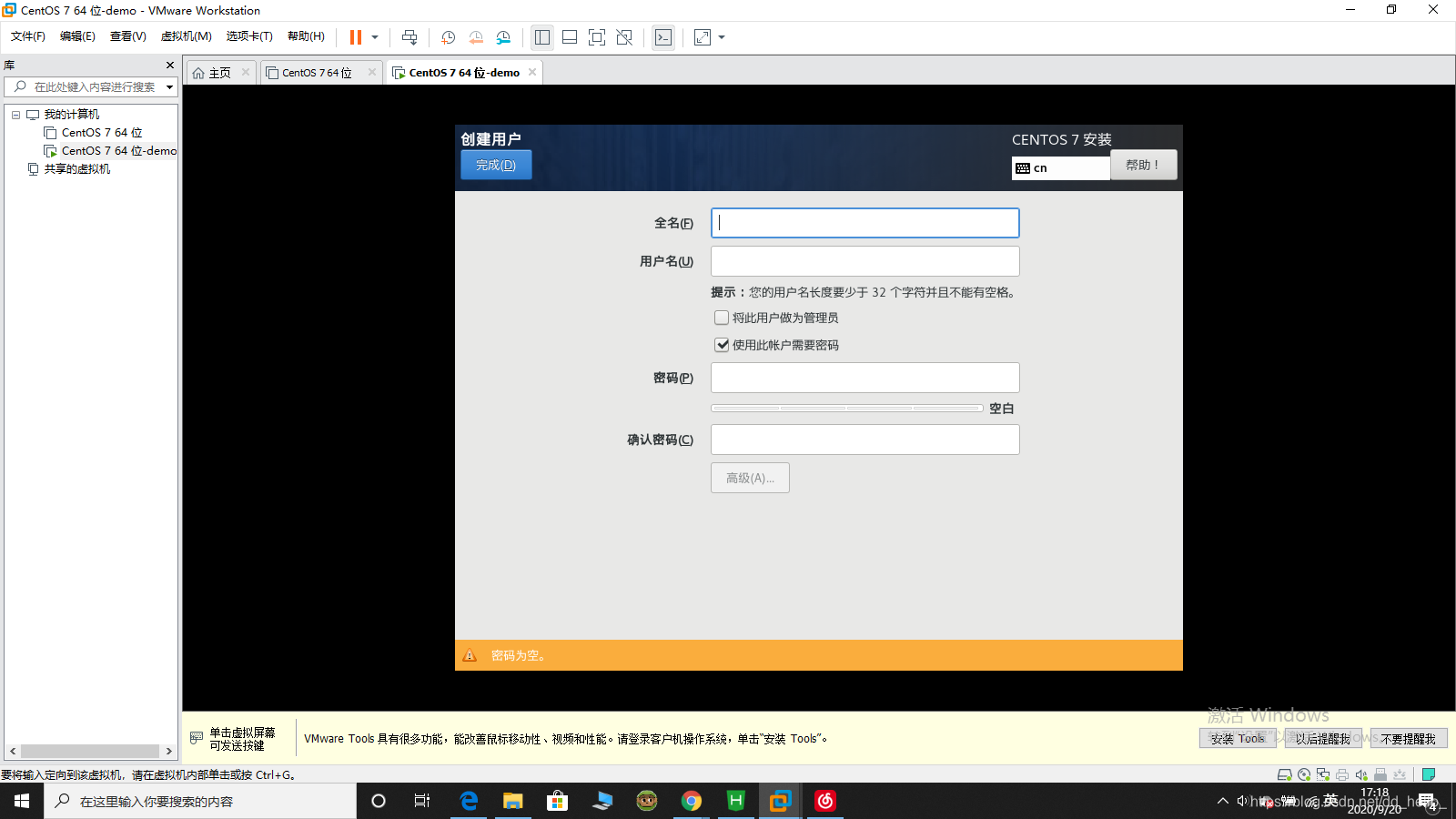Open the 帮助(H) menu
The width and height of the screenshot is (1456, 819).
click(306, 36)
